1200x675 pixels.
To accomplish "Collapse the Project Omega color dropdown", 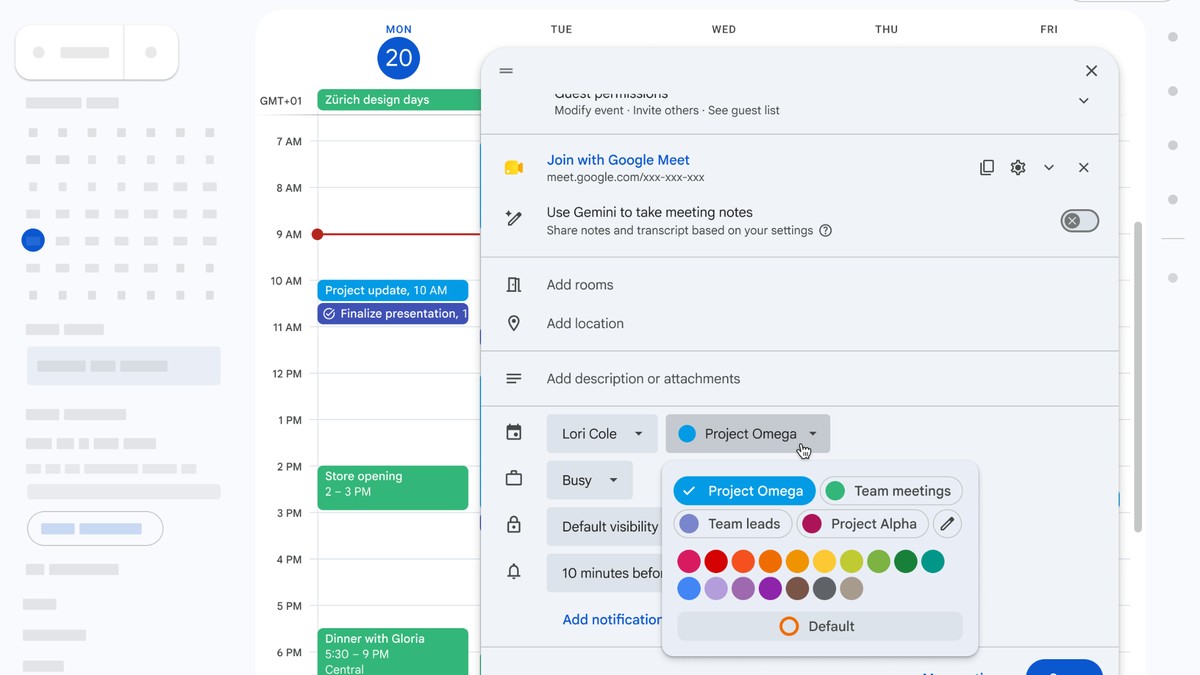I will 748,434.
